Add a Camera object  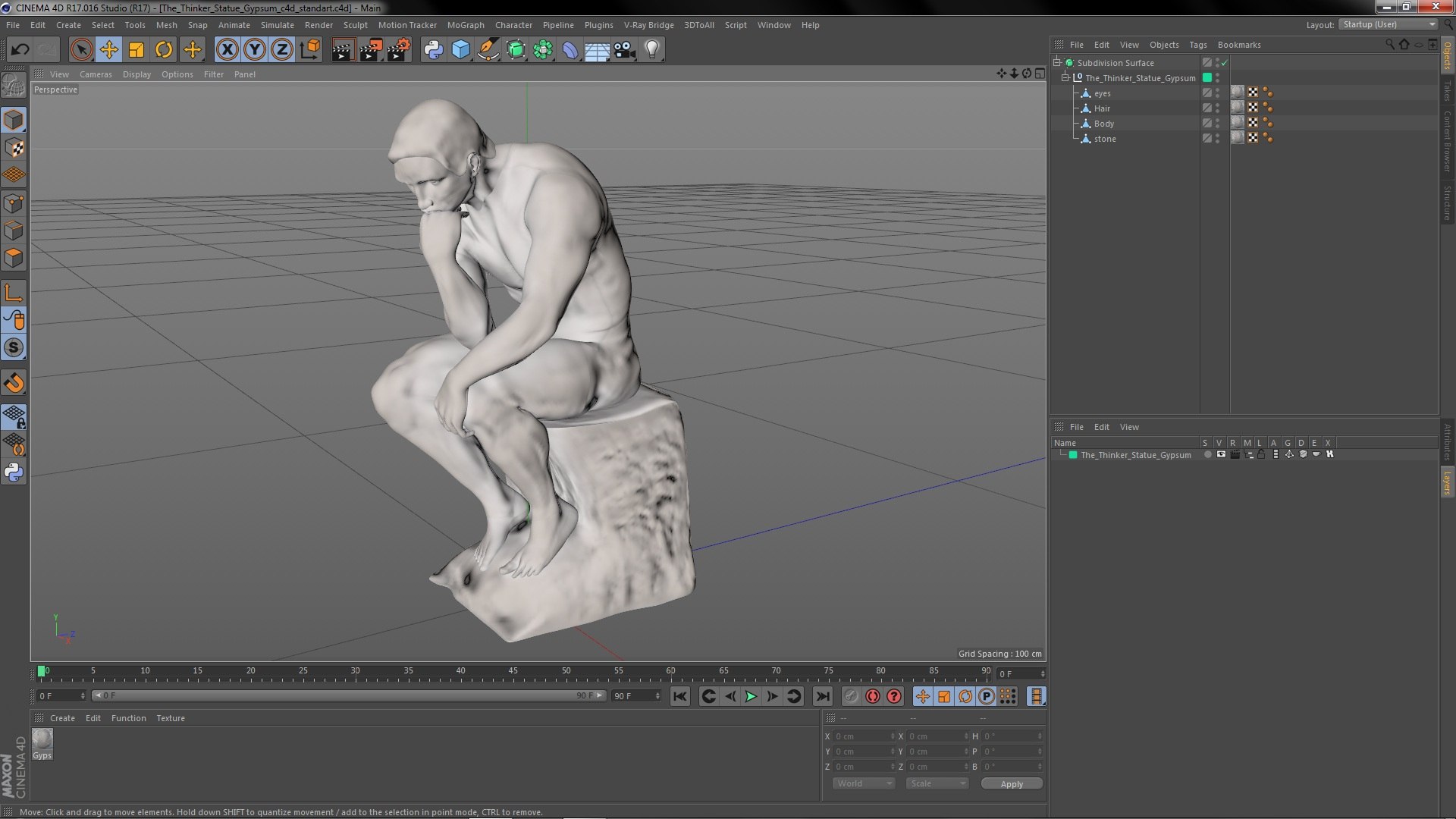[625, 50]
